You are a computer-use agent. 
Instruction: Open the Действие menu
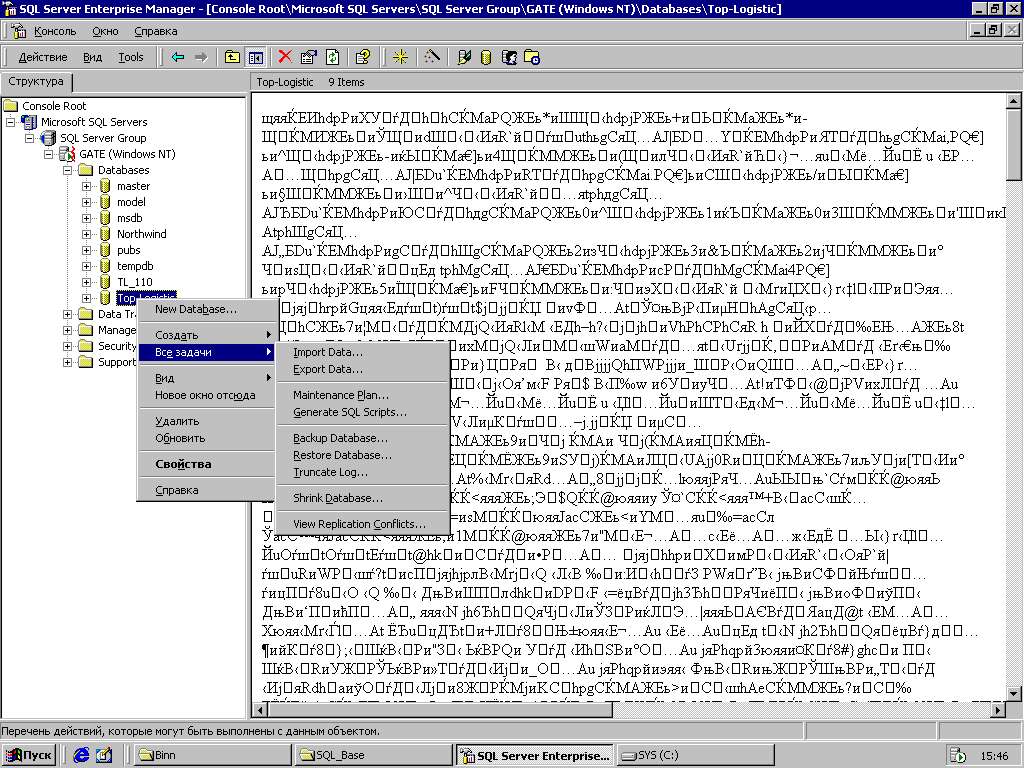tap(42, 57)
